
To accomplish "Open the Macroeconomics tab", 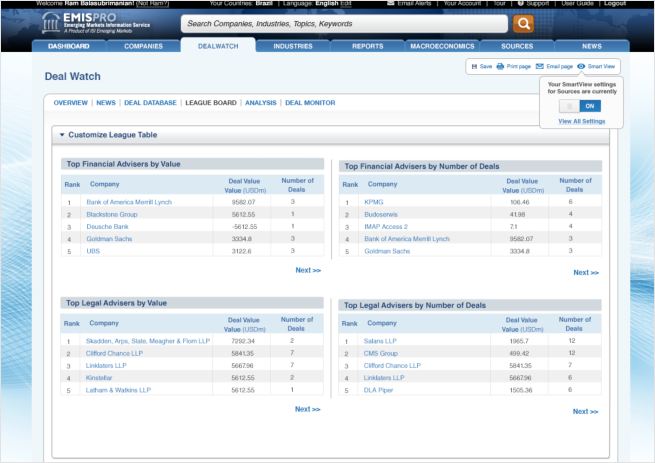I will pos(442,46).
